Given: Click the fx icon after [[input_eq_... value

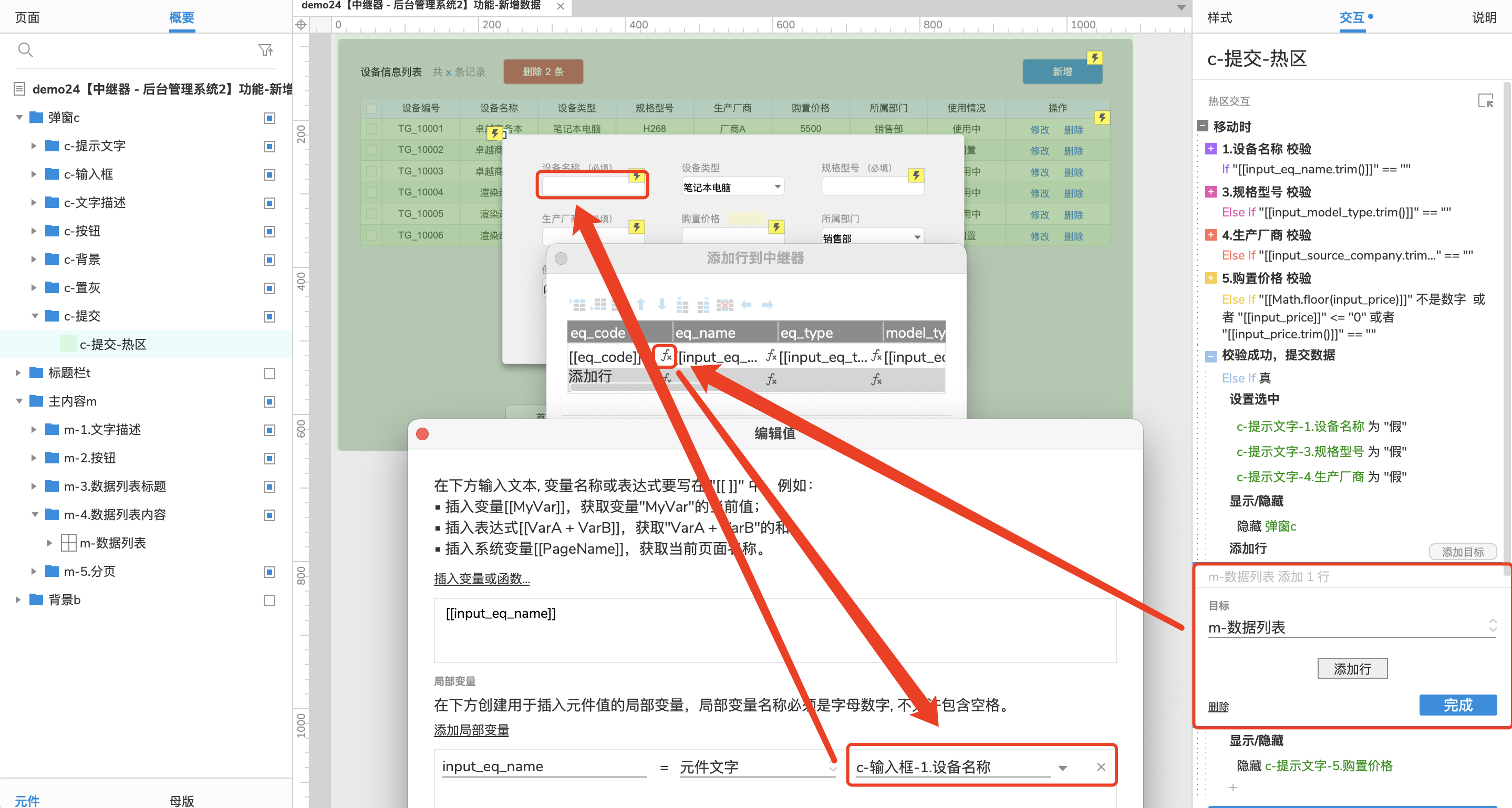Looking at the screenshot, I should [x=771, y=356].
